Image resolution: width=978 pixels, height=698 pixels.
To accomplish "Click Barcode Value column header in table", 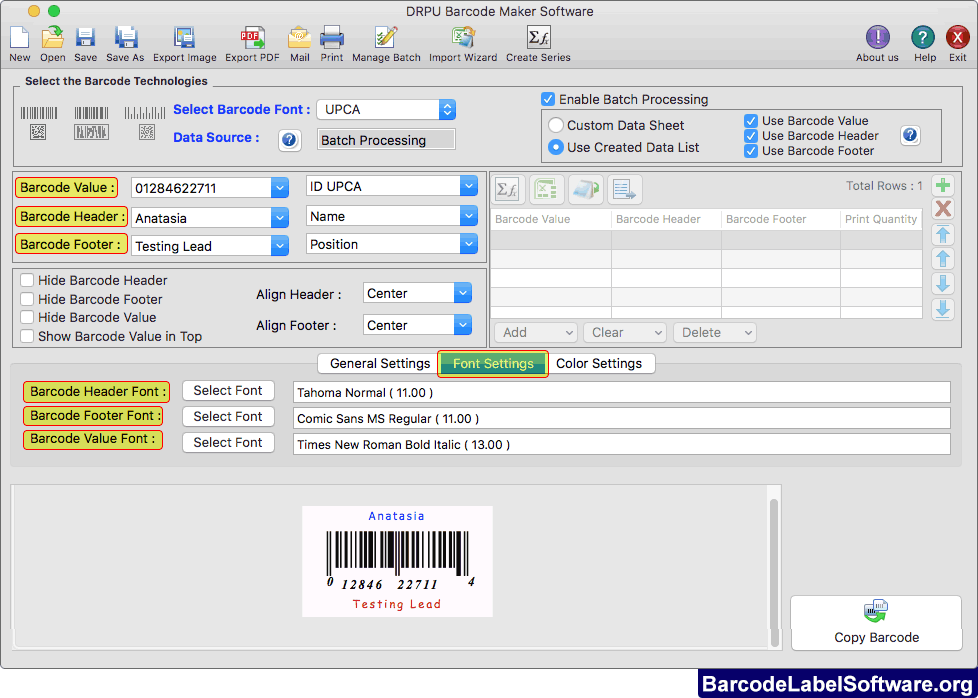I will (x=551, y=219).
